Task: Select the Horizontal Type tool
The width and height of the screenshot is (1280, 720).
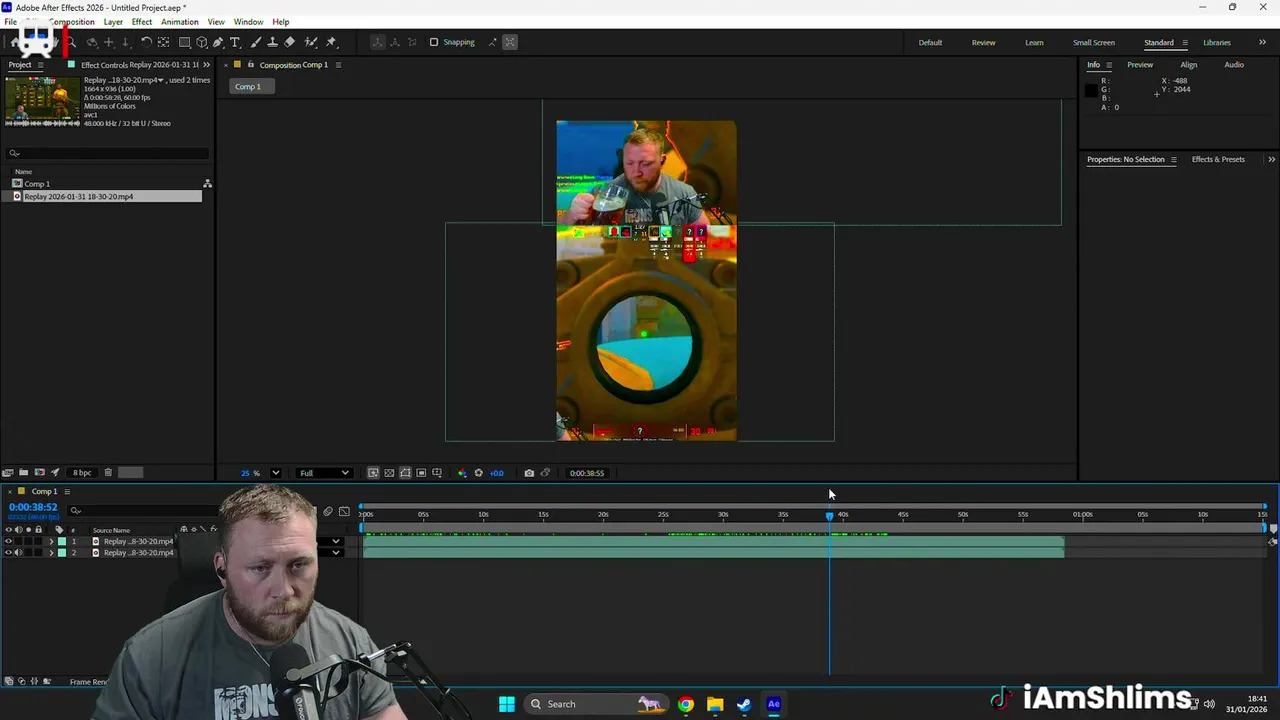Action: click(x=235, y=42)
